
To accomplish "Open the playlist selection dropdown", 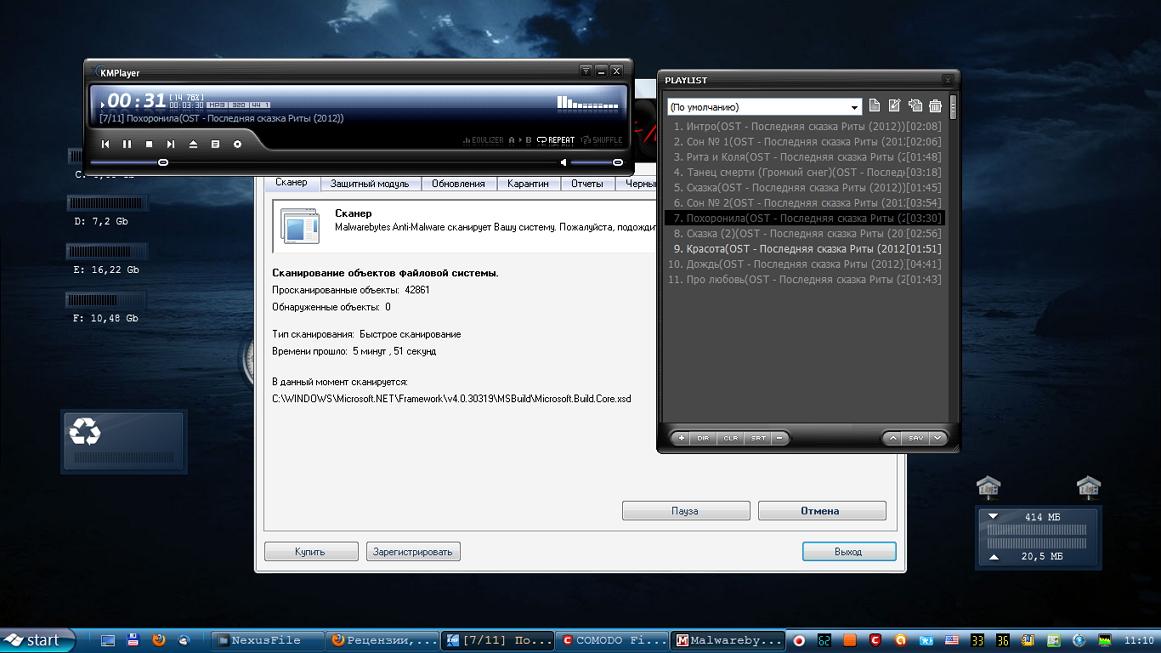I will click(854, 107).
